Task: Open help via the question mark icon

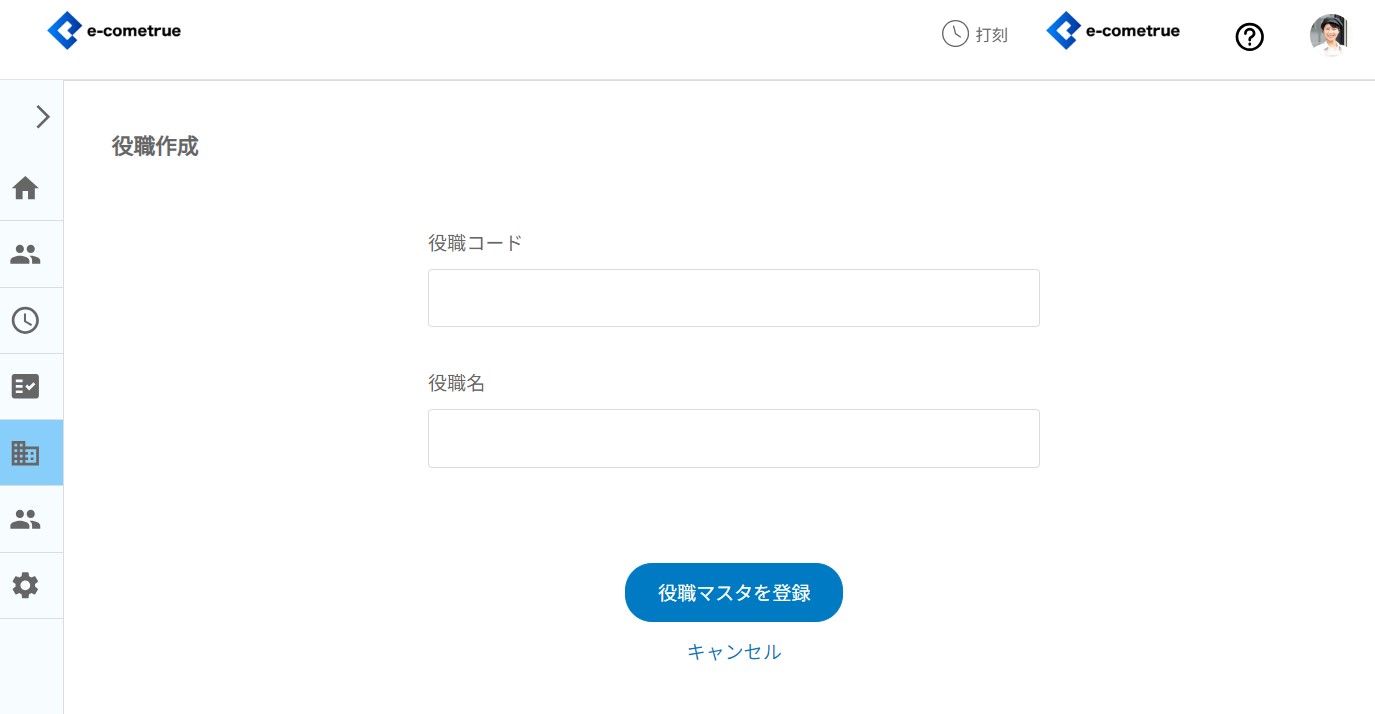Action: coord(1249,37)
